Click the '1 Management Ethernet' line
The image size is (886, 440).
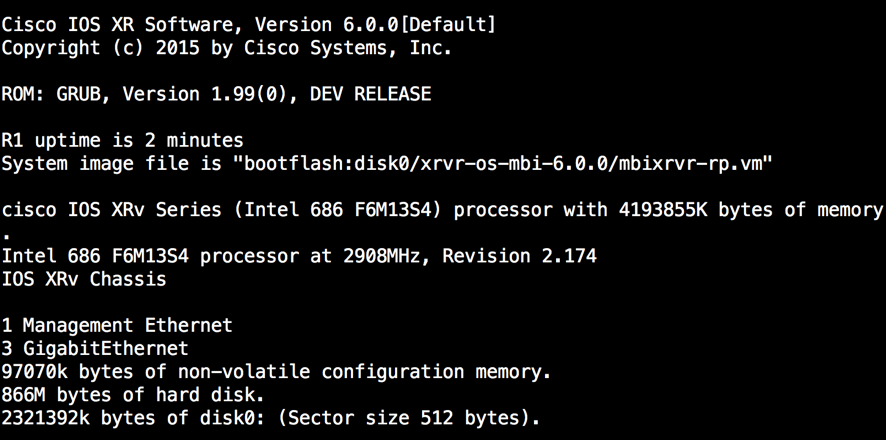(x=117, y=326)
